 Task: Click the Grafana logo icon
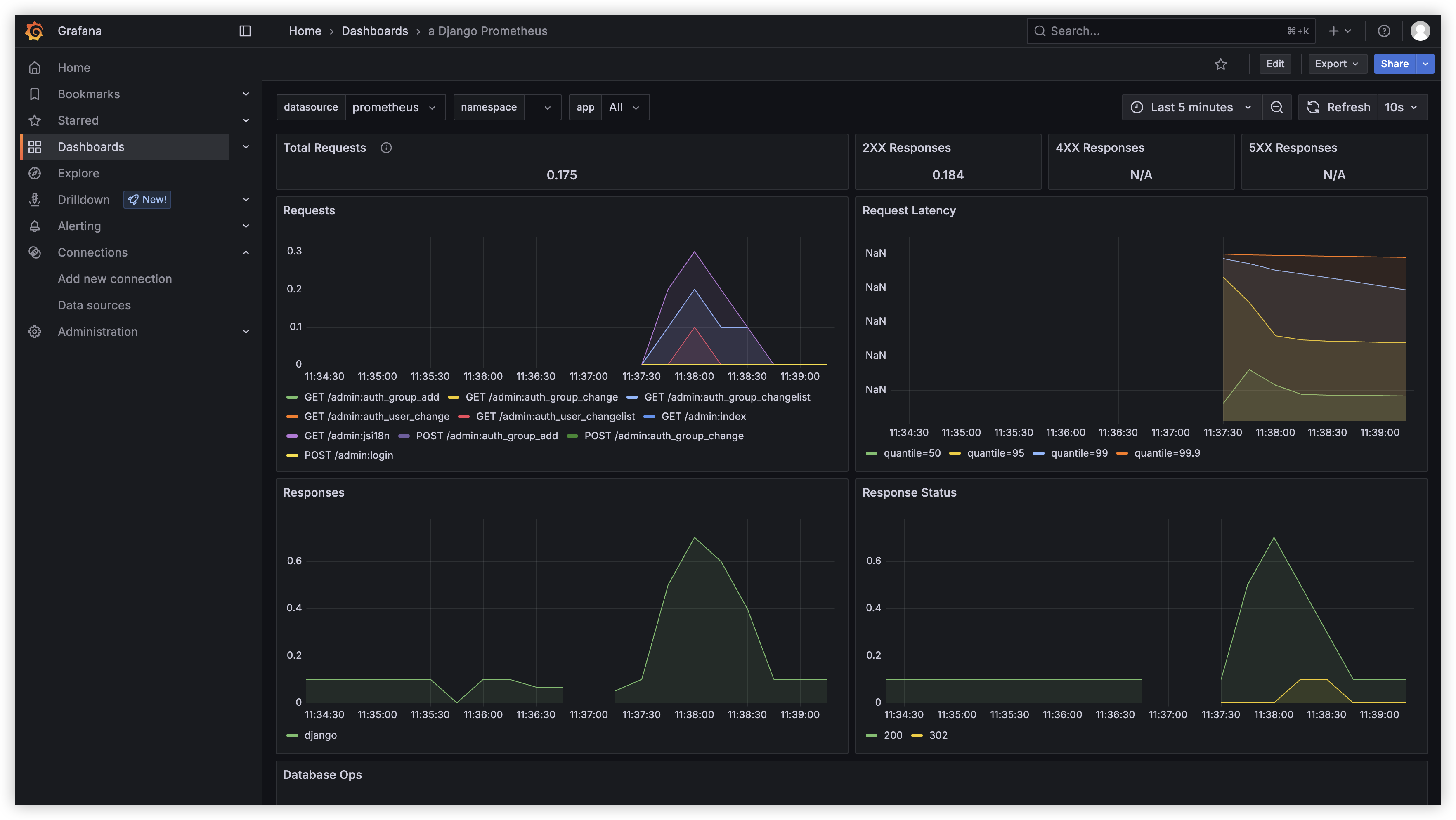click(35, 31)
